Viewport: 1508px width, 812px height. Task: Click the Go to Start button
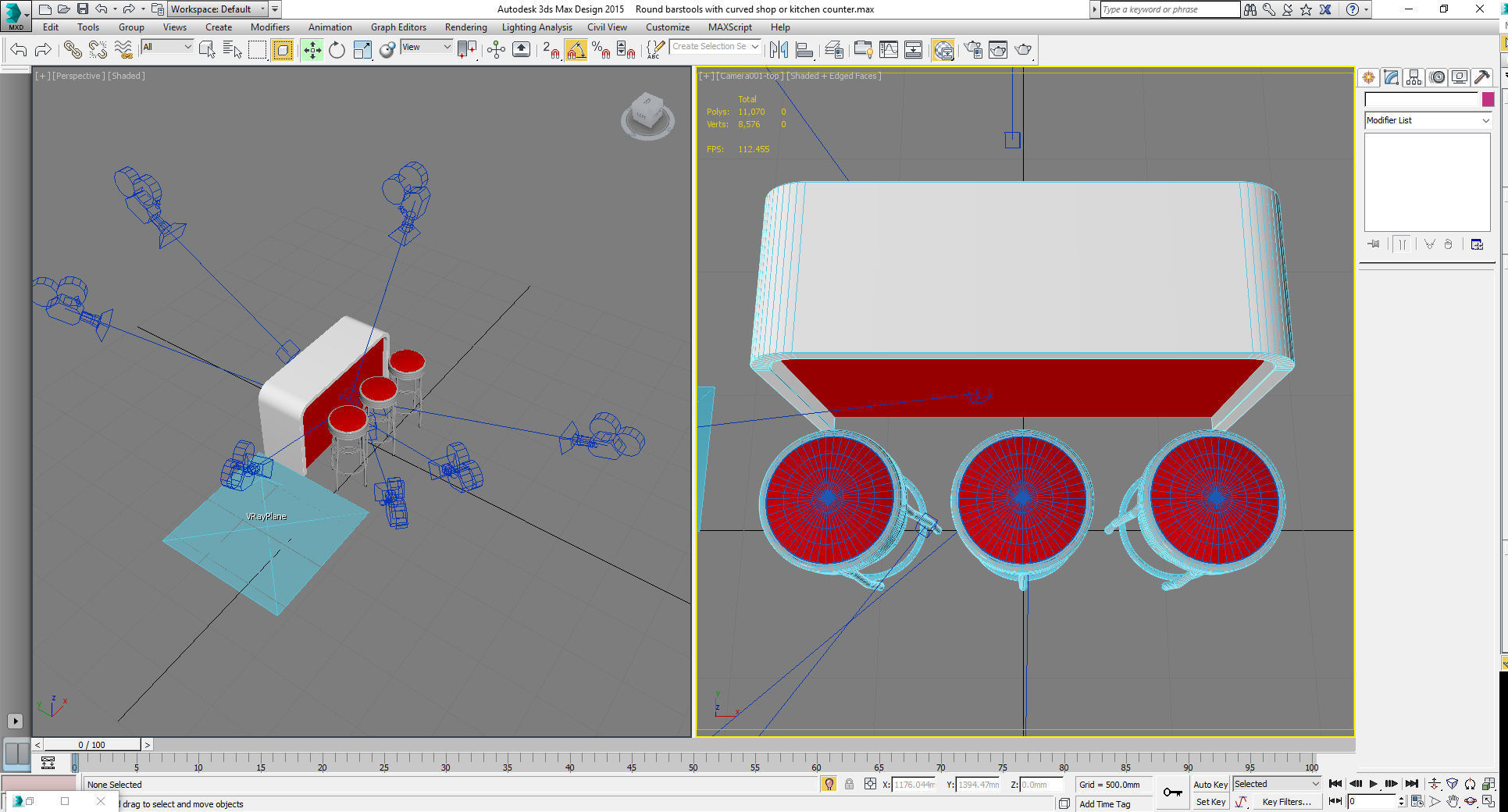[x=1335, y=784]
